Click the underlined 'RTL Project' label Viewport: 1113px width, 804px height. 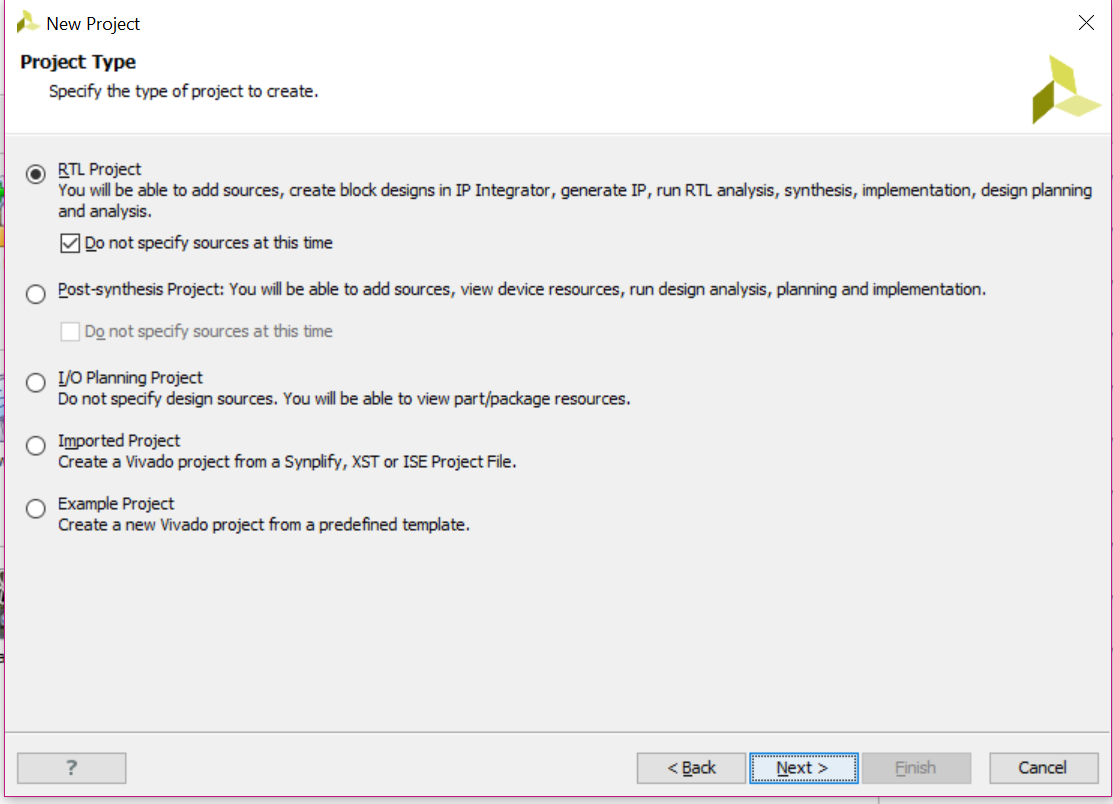tap(99, 168)
